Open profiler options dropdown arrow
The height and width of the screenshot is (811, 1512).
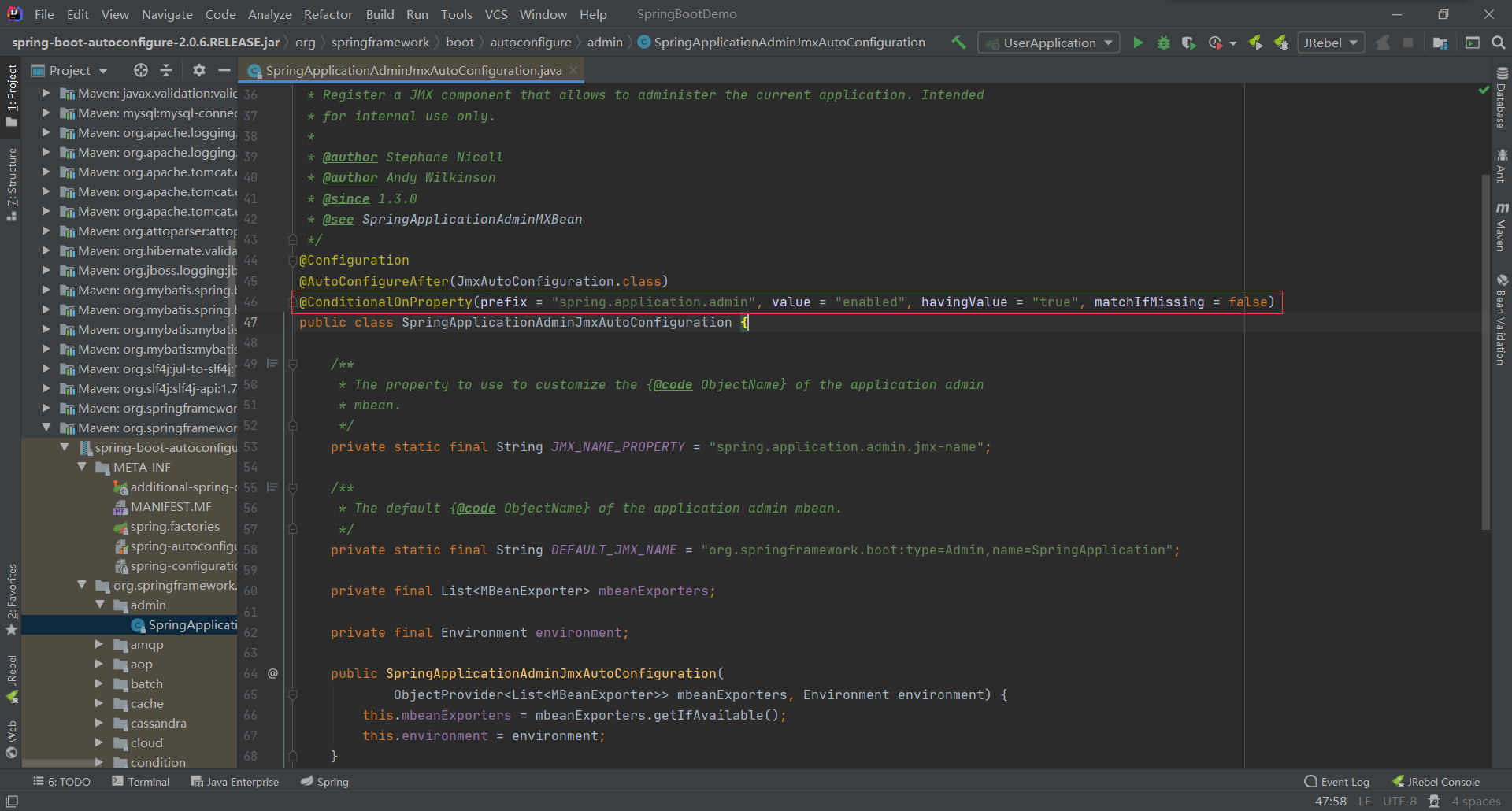click(x=1233, y=43)
